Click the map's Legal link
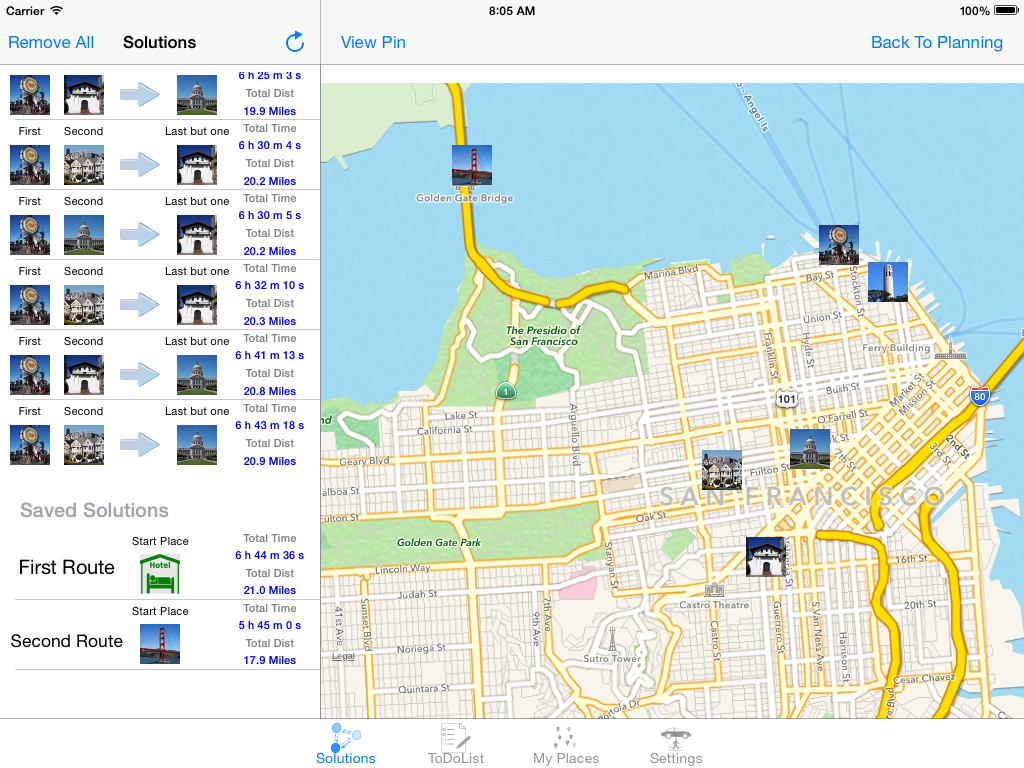Image resolution: width=1024 pixels, height=768 pixels. coord(344,656)
